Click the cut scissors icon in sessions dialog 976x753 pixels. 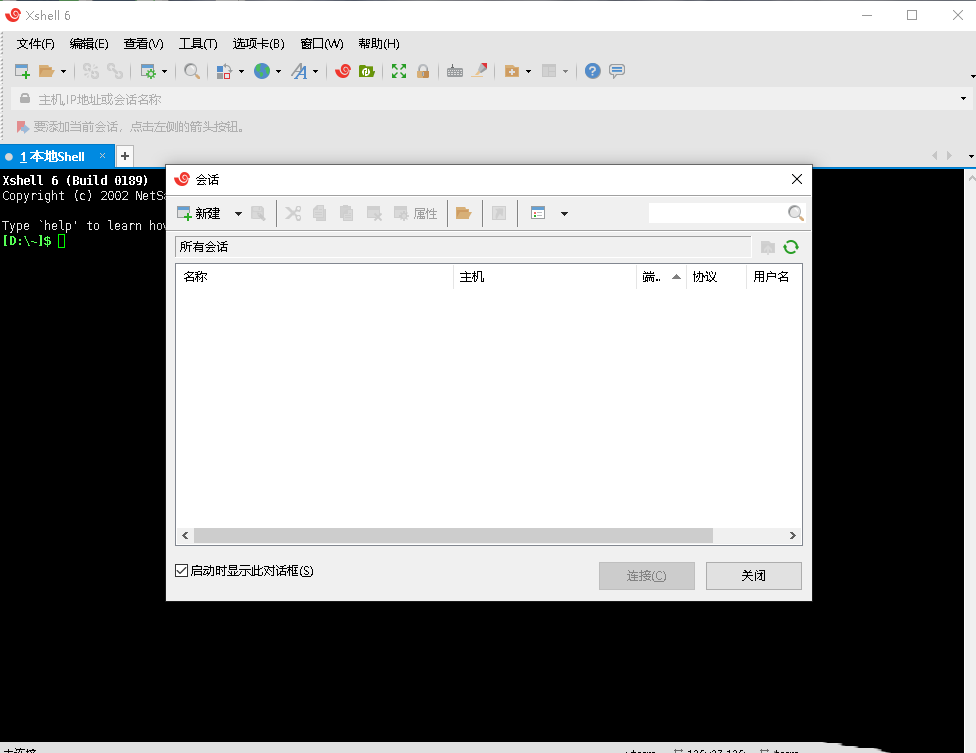(293, 213)
